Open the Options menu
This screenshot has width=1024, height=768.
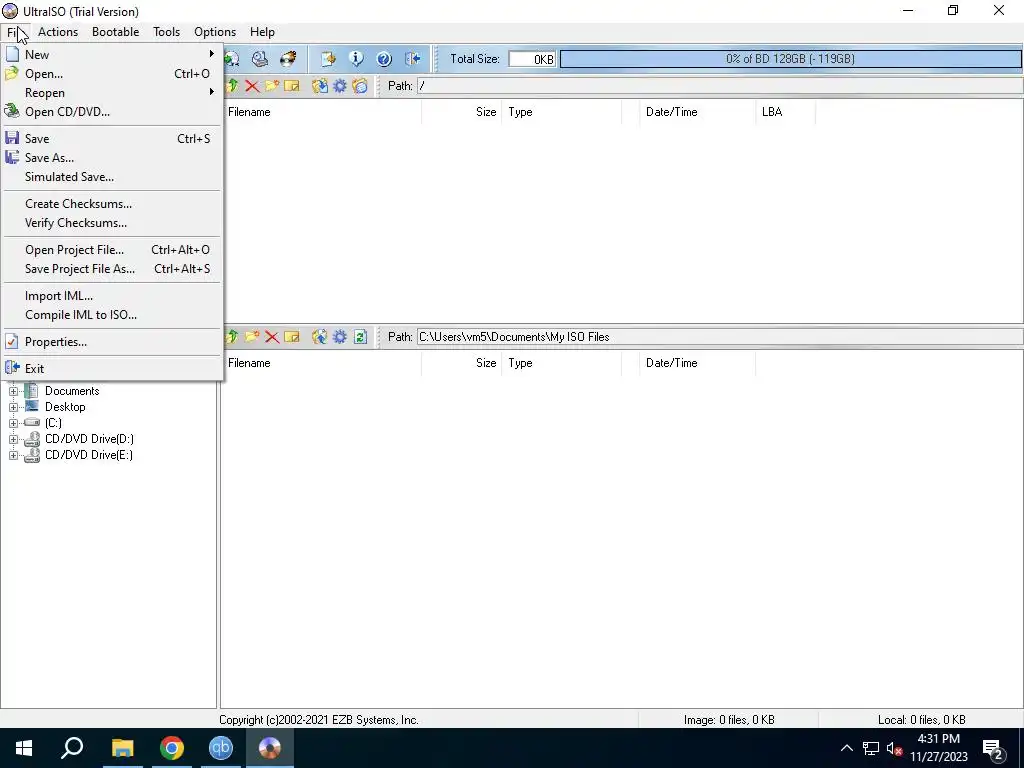coord(215,31)
